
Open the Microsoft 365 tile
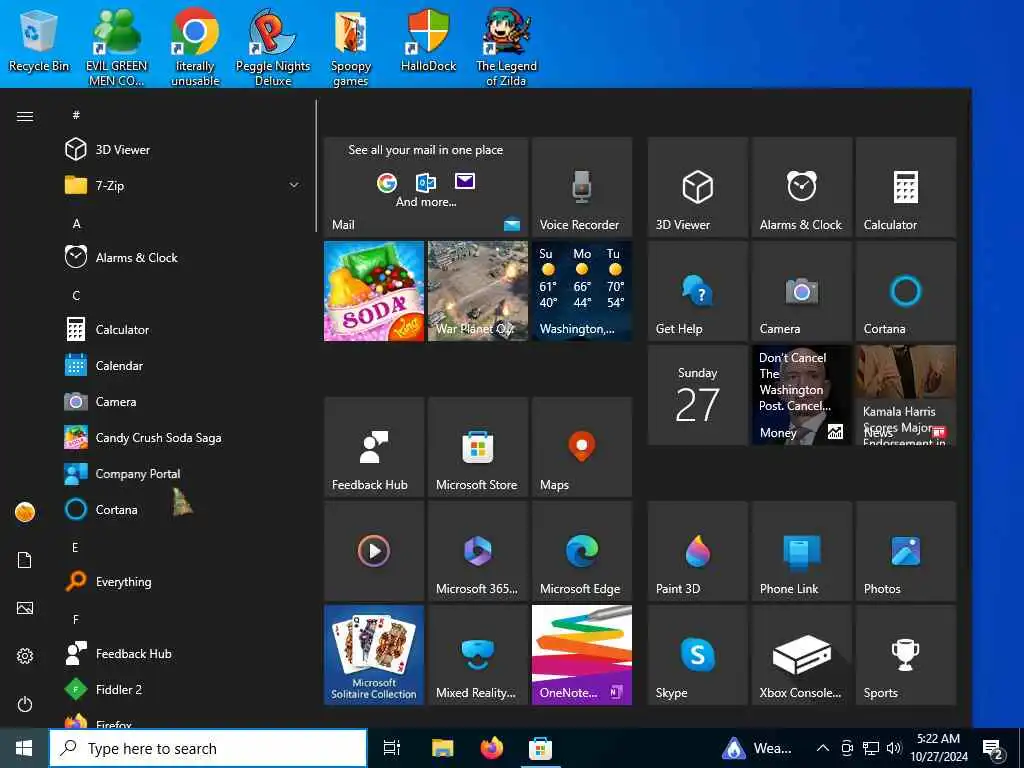pos(478,551)
